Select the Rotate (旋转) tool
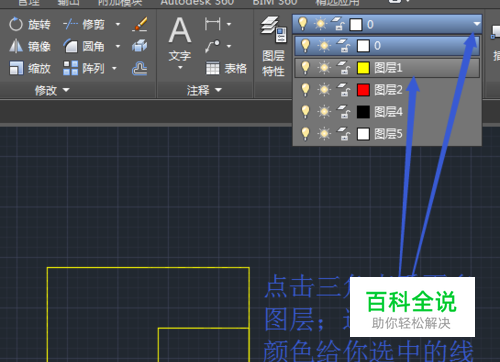 coord(29,24)
